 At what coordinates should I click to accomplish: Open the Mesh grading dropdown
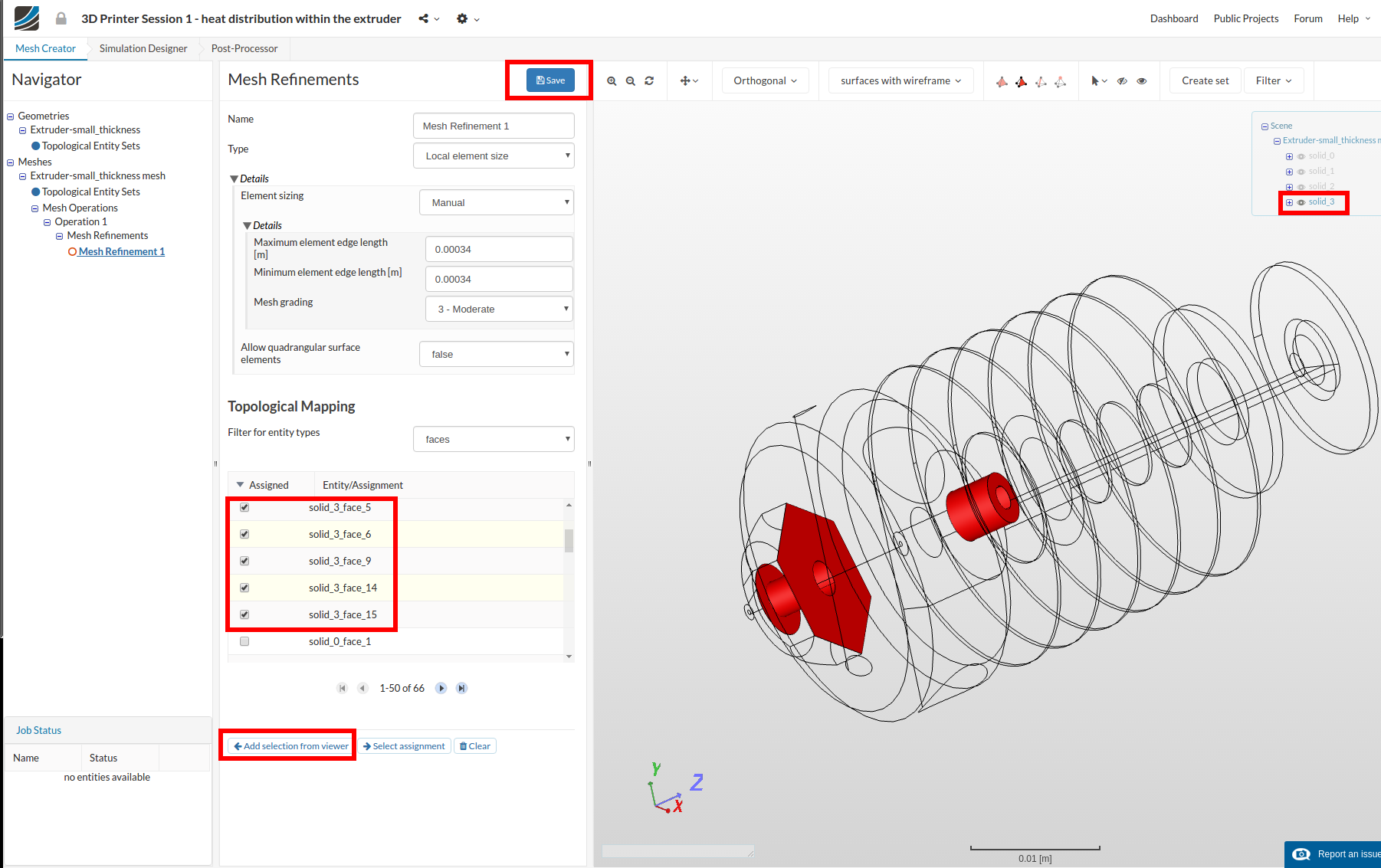click(499, 310)
